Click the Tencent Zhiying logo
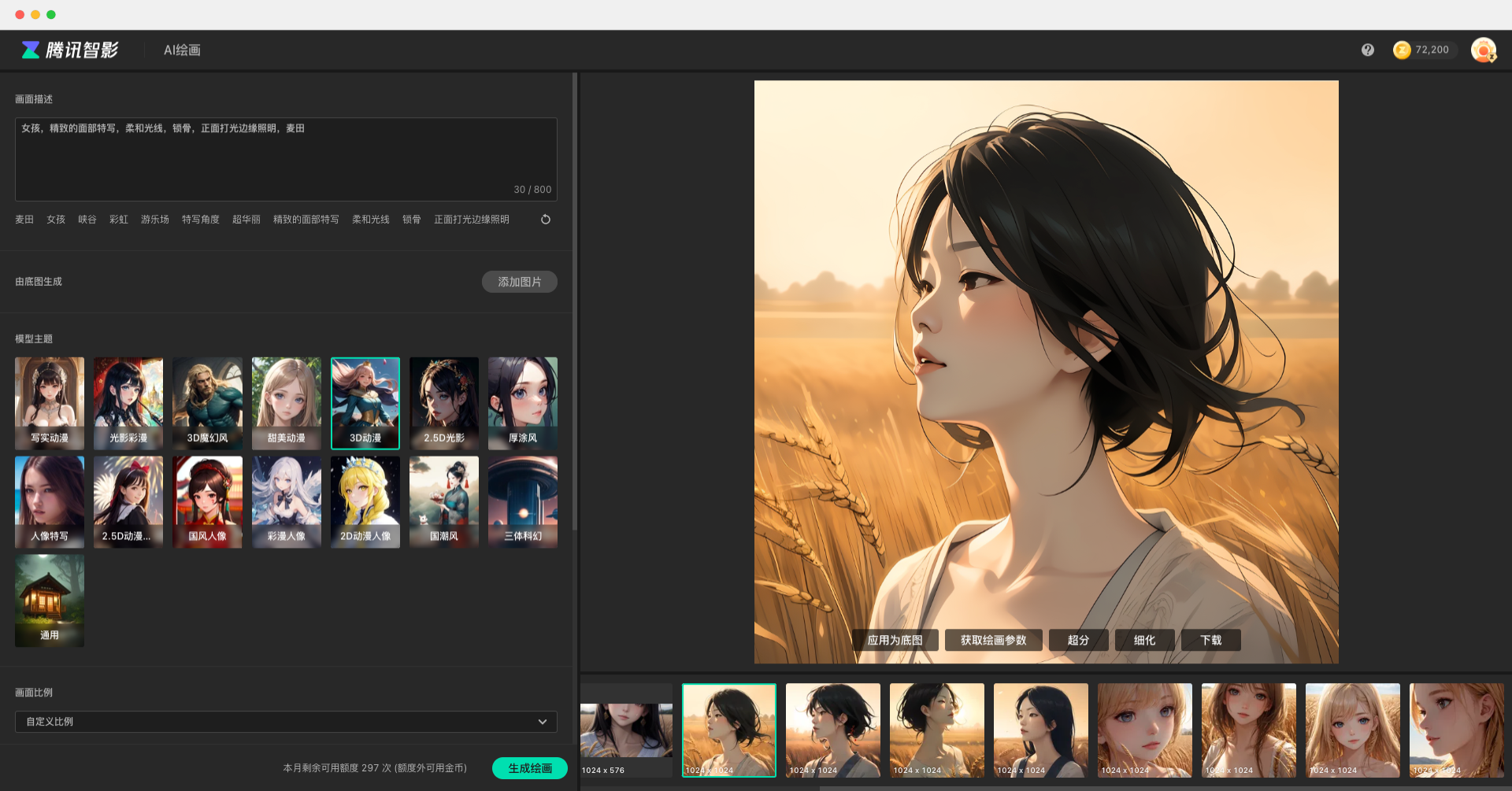Screen dimensions: 1512x791 pos(70,50)
